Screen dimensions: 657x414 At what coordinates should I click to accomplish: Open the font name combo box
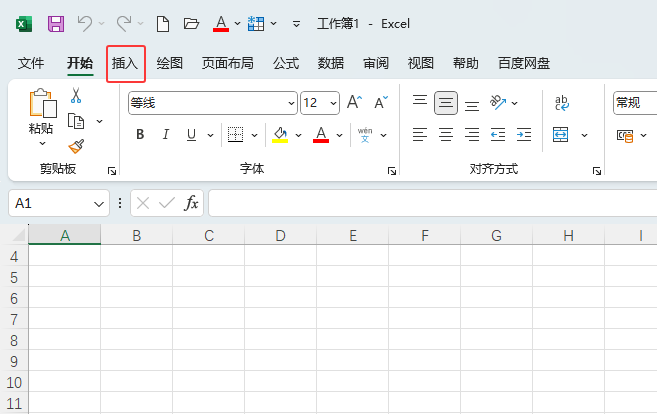[213, 103]
